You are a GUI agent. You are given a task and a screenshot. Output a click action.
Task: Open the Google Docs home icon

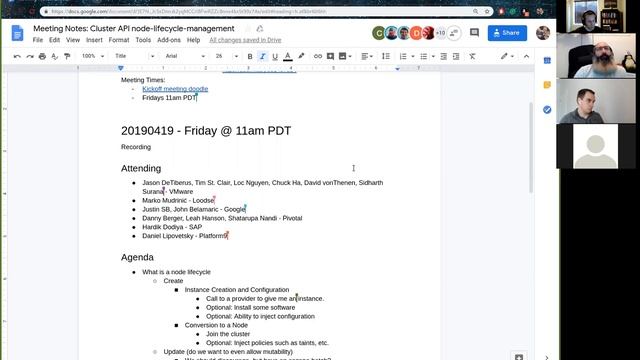[17, 33]
